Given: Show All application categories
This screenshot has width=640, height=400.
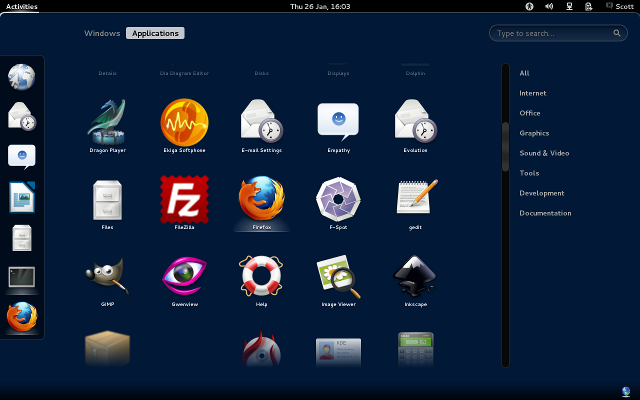Looking at the screenshot, I should click(x=524, y=73).
